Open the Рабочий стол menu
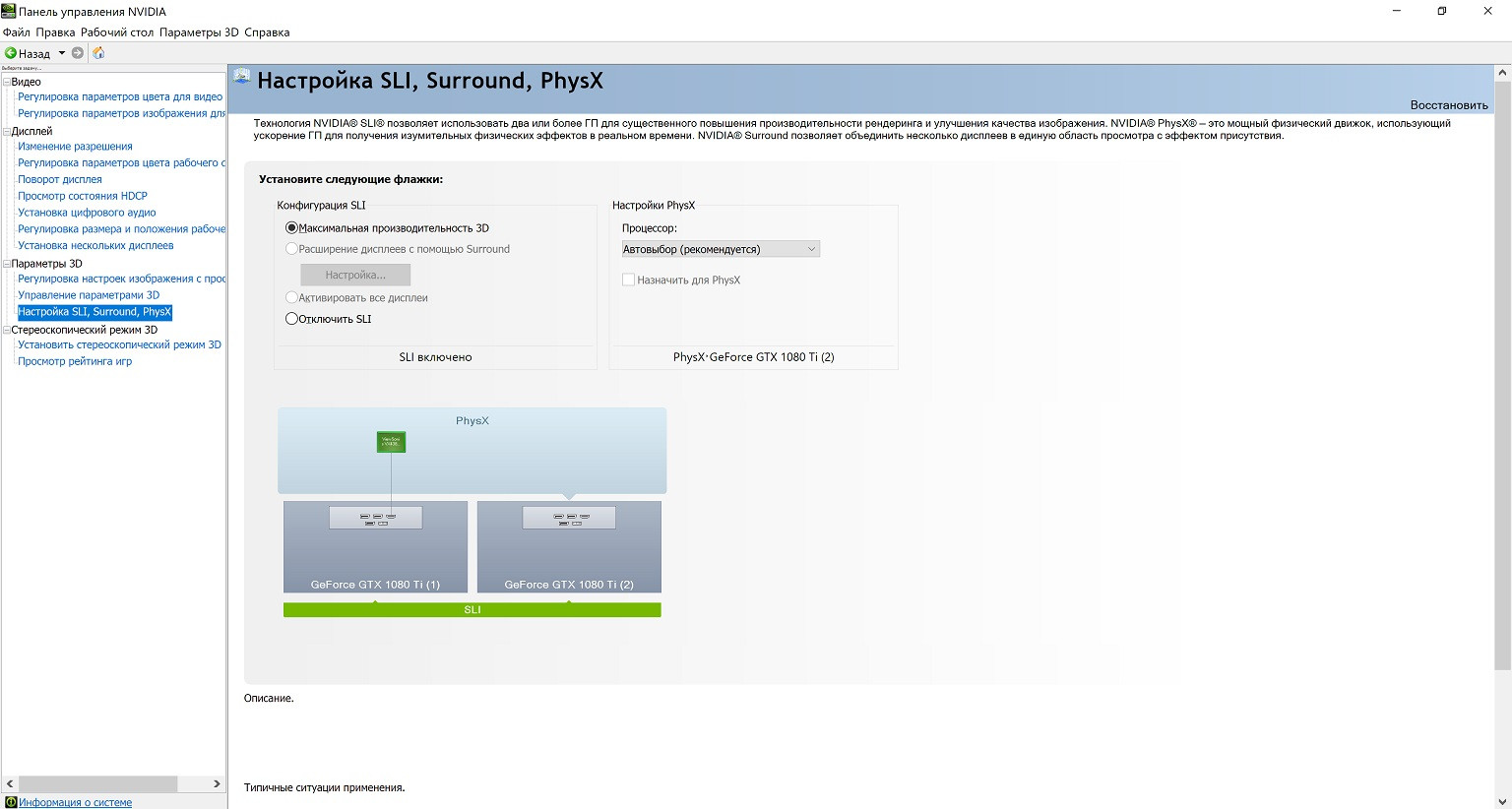The width and height of the screenshot is (1512, 809). click(x=117, y=32)
